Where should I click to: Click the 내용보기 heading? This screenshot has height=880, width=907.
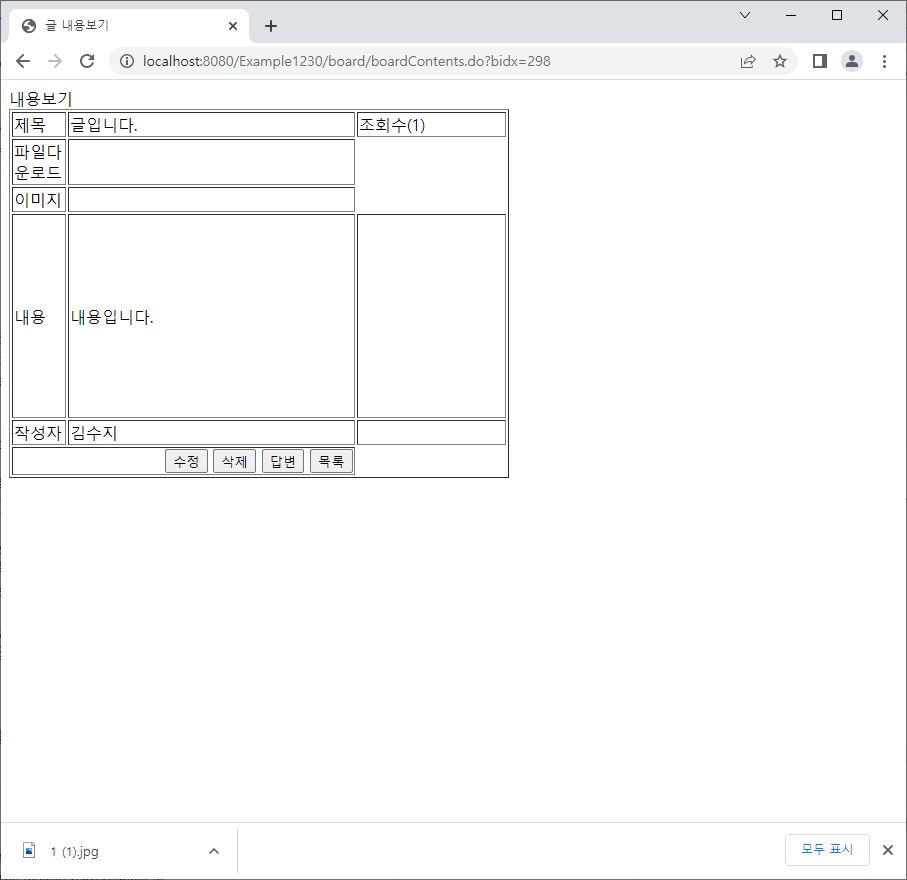tap(41, 99)
